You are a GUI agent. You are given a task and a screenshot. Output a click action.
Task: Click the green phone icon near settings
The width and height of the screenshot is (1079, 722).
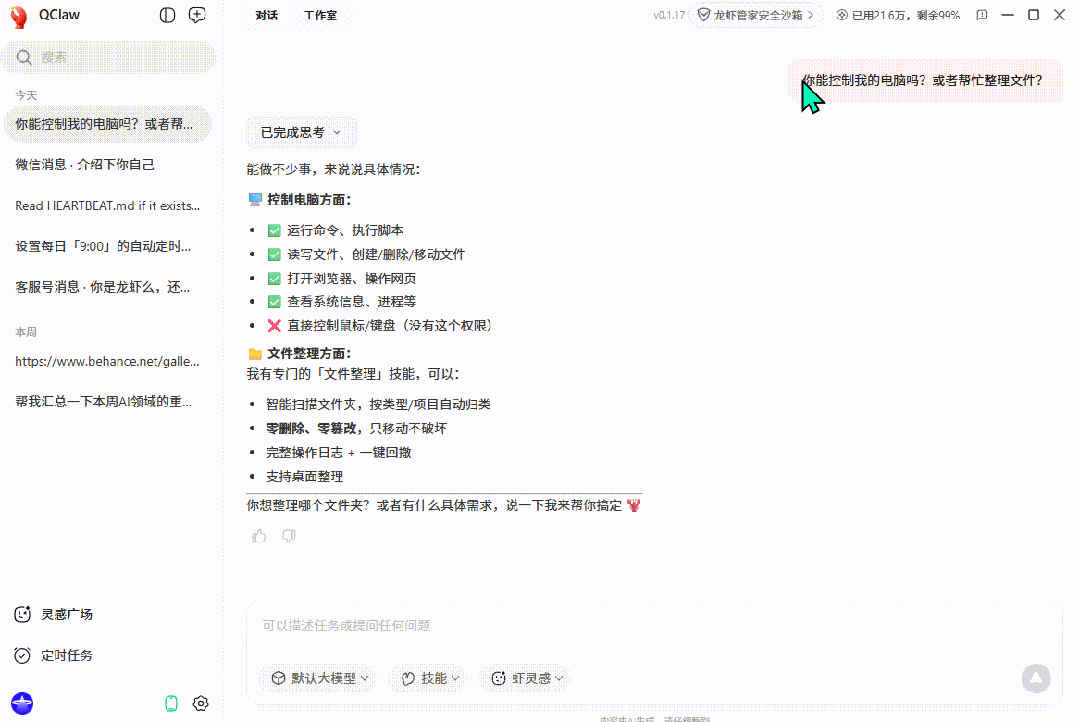pyautogui.click(x=170, y=703)
